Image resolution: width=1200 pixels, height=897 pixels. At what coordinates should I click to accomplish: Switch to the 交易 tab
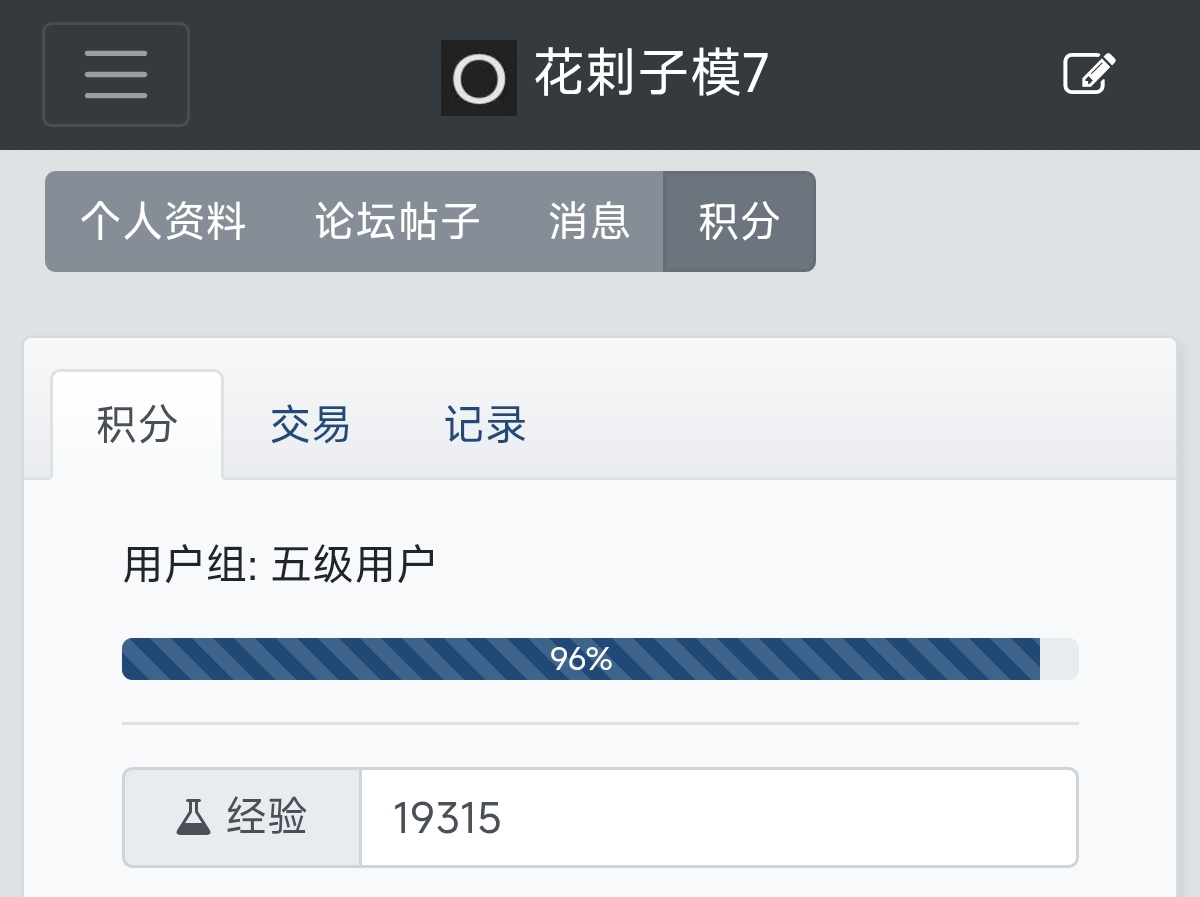pos(310,425)
